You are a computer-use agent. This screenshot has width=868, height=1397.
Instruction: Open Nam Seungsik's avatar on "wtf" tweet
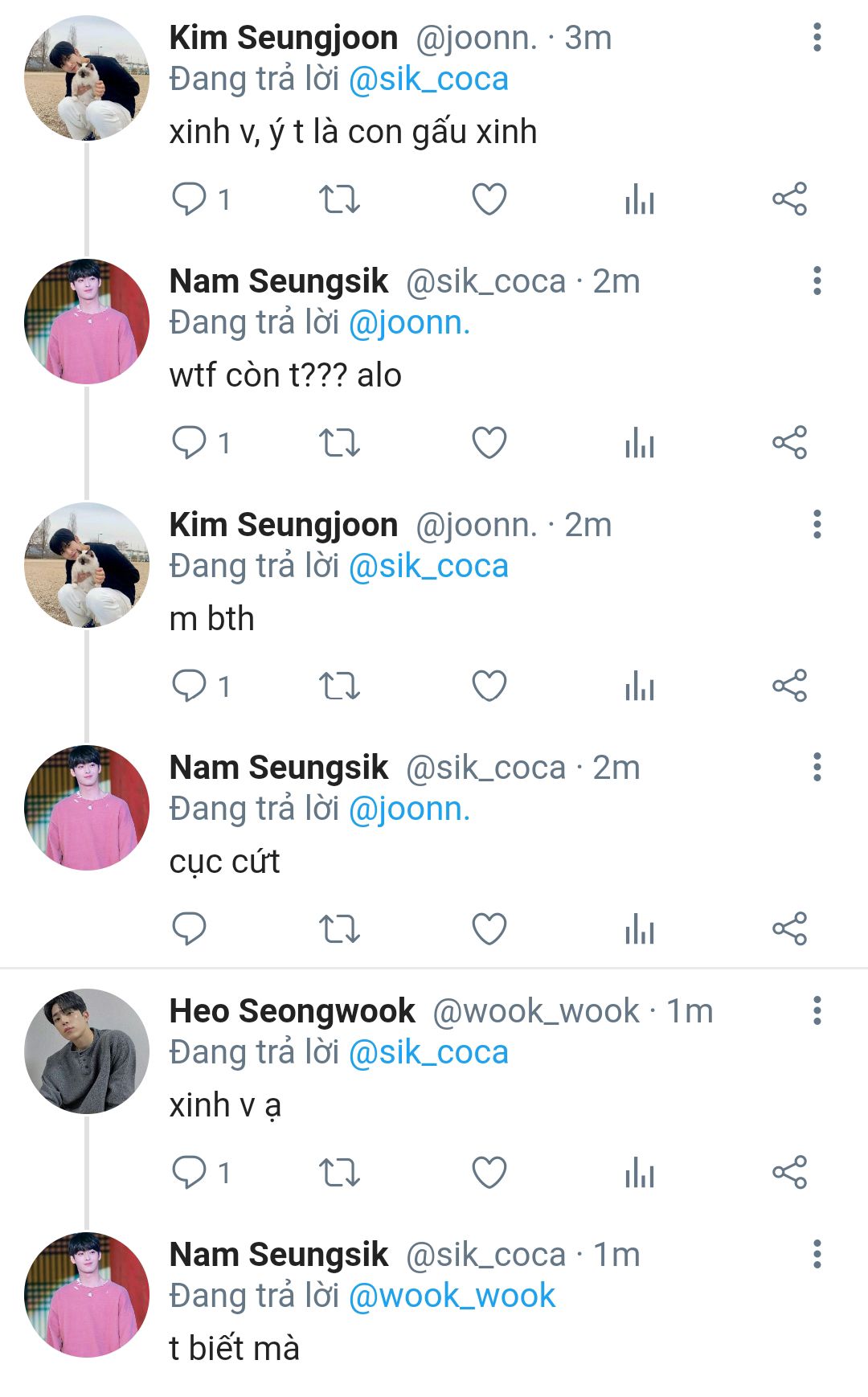[87, 322]
